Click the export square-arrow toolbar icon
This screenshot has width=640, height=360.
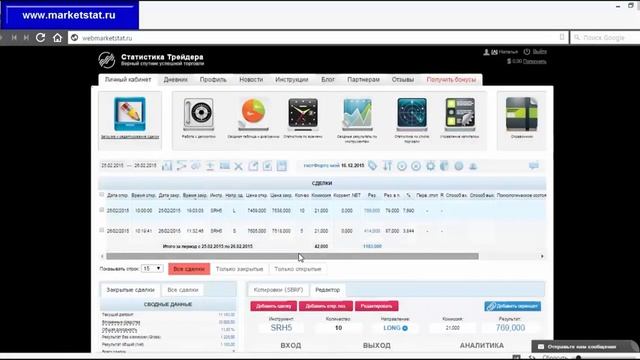pos(253,166)
